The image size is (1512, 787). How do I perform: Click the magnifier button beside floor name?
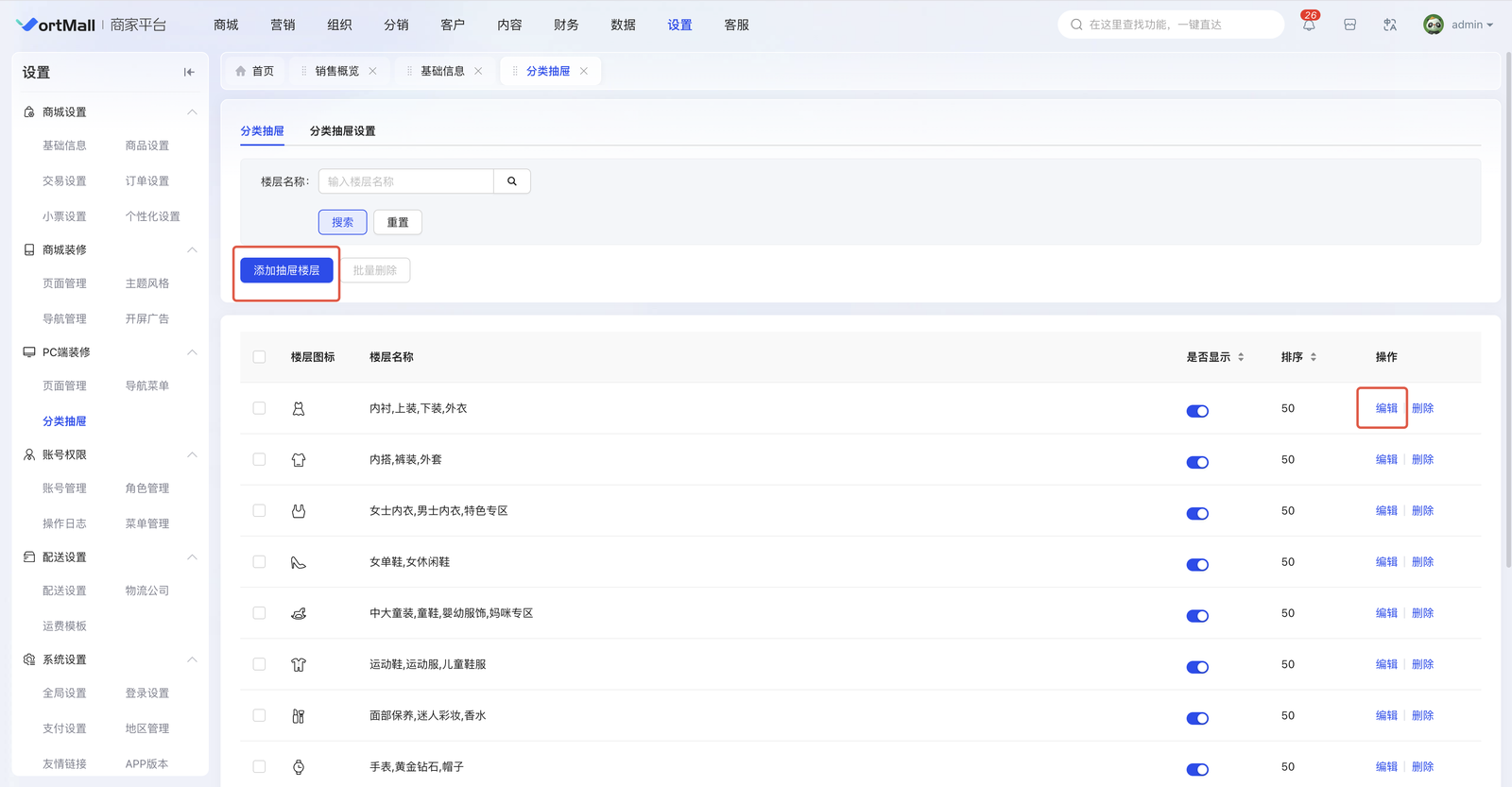[512, 181]
